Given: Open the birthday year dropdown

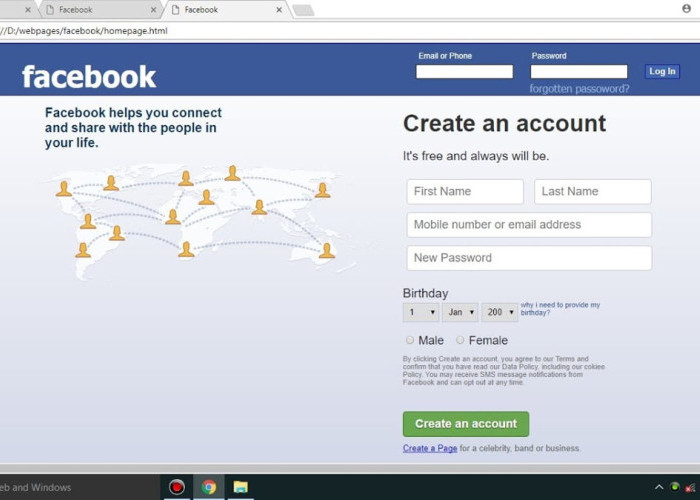Looking at the screenshot, I should tap(500, 312).
